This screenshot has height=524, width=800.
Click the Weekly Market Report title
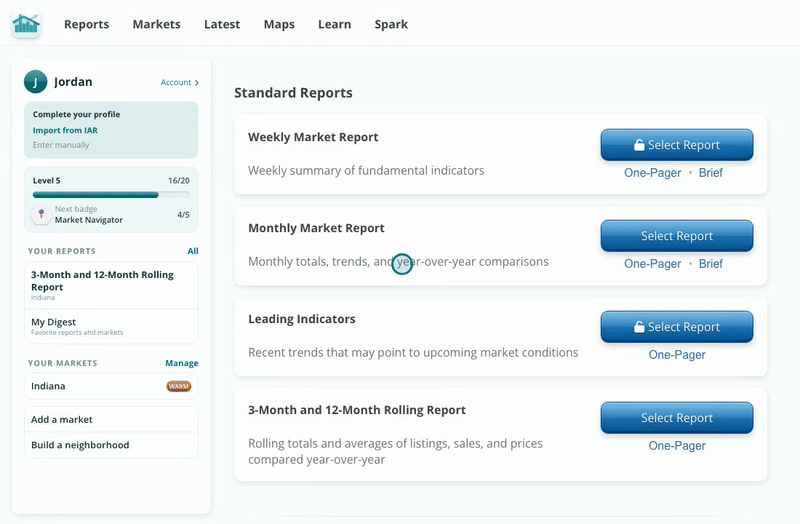tap(313, 137)
